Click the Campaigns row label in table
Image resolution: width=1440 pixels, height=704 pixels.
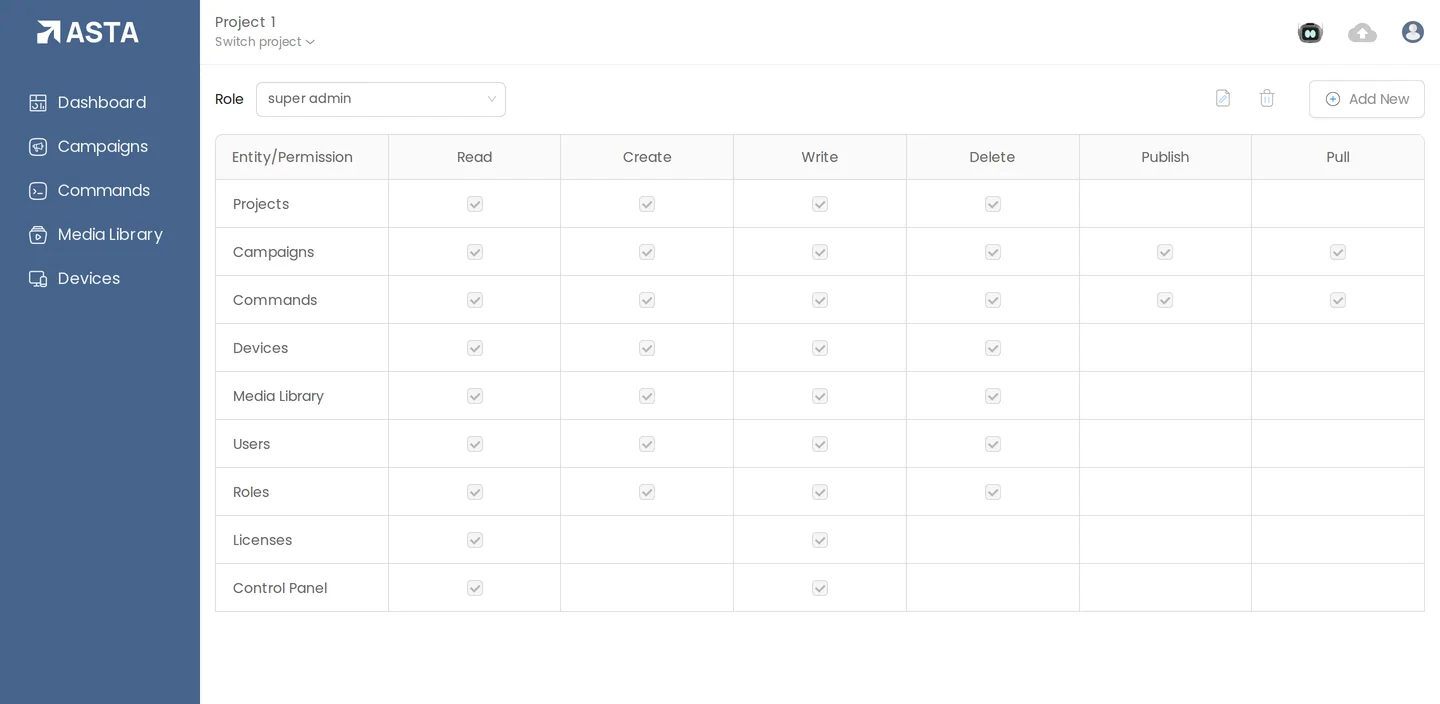click(273, 252)
